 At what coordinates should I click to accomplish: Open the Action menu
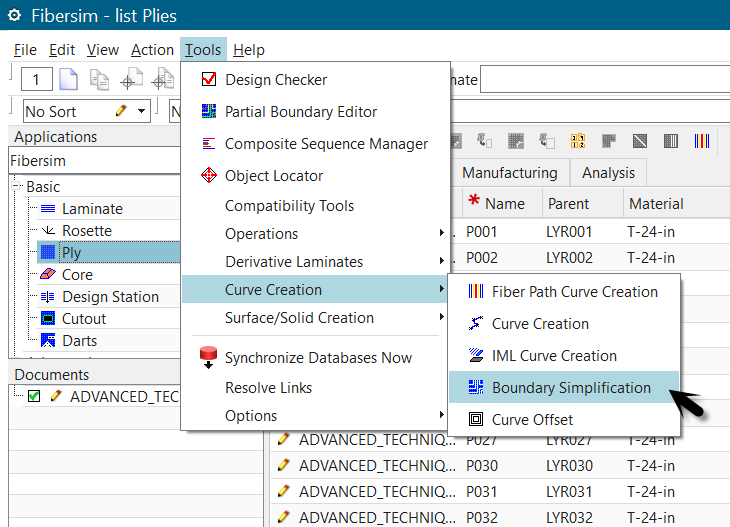pos(152,50)
